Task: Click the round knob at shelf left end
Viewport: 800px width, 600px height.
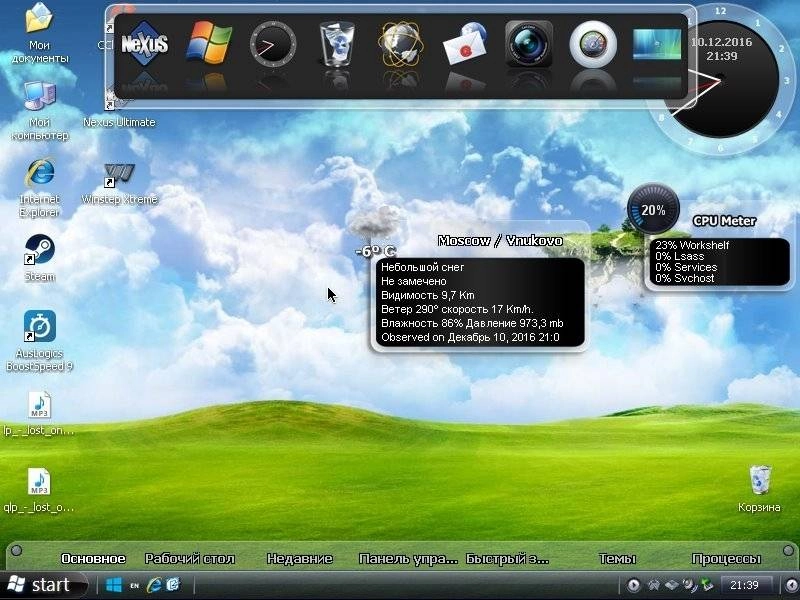Action: [16, 551]
